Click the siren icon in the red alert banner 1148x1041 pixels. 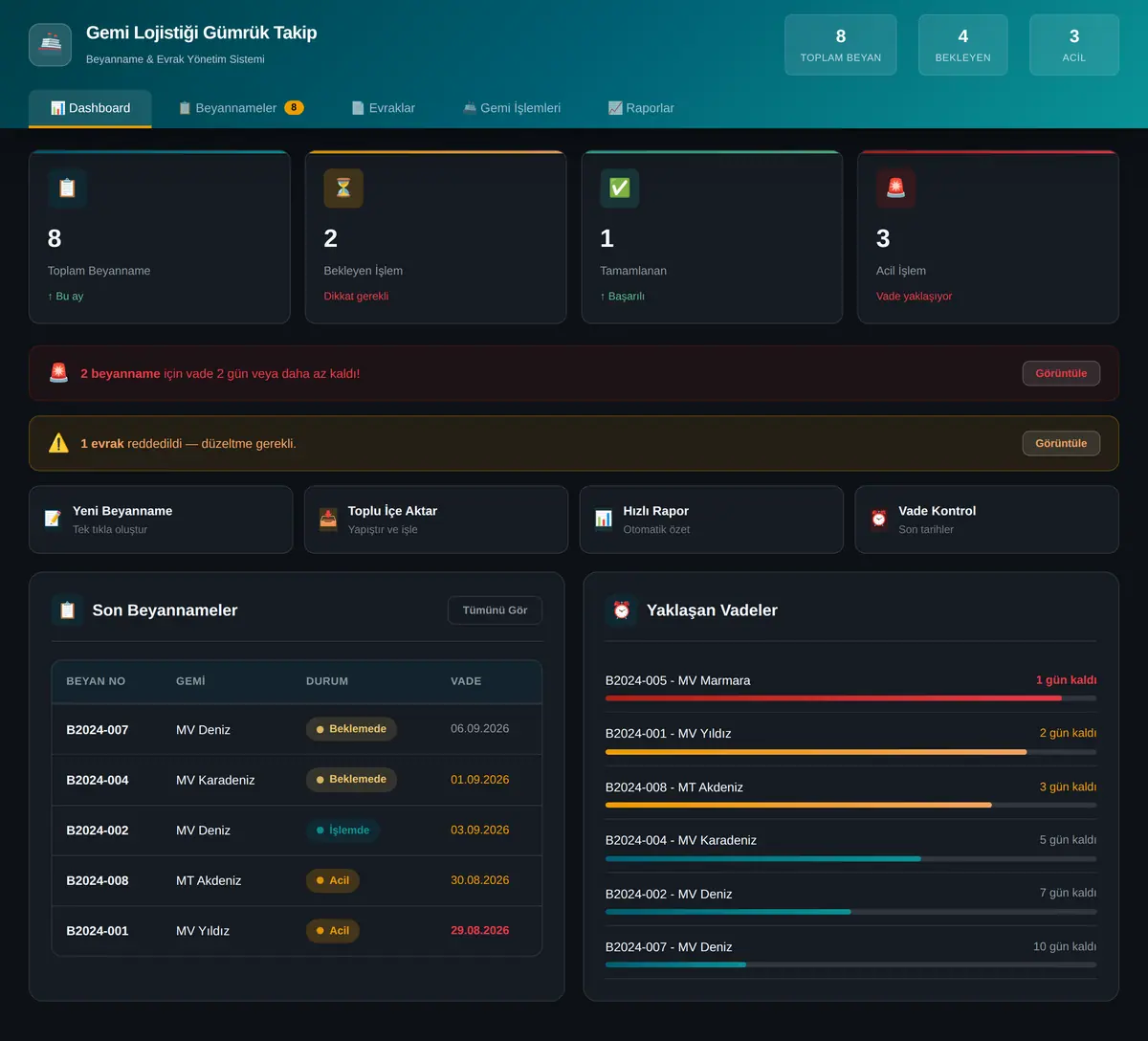[59, 373]
